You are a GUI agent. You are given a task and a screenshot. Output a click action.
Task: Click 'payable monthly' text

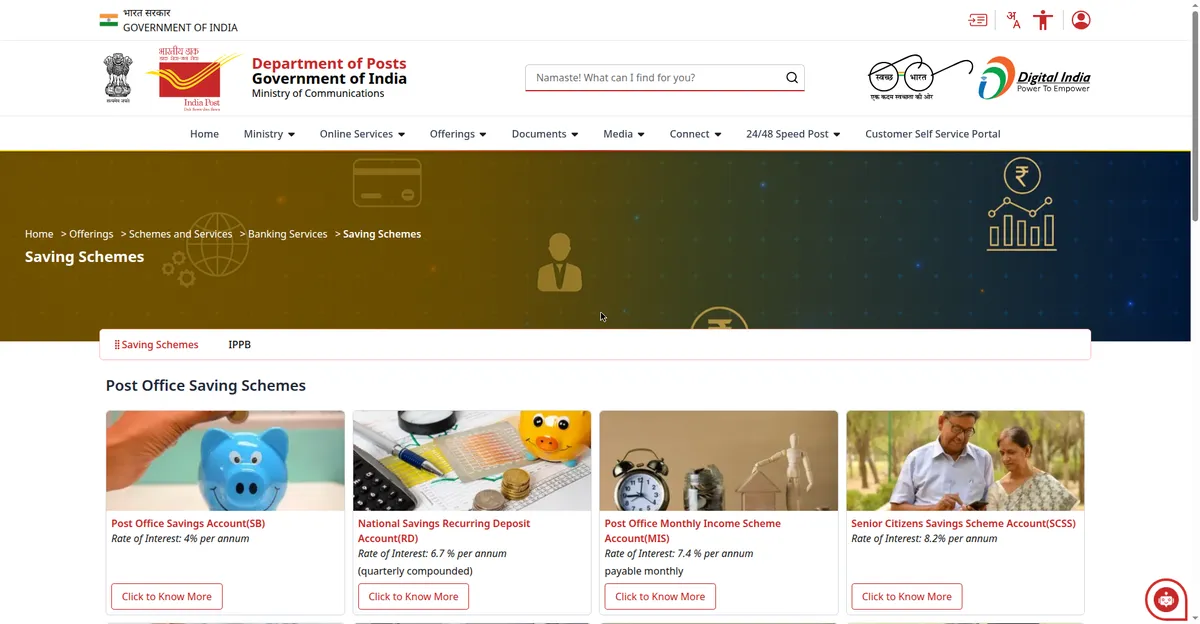point(644,572)
